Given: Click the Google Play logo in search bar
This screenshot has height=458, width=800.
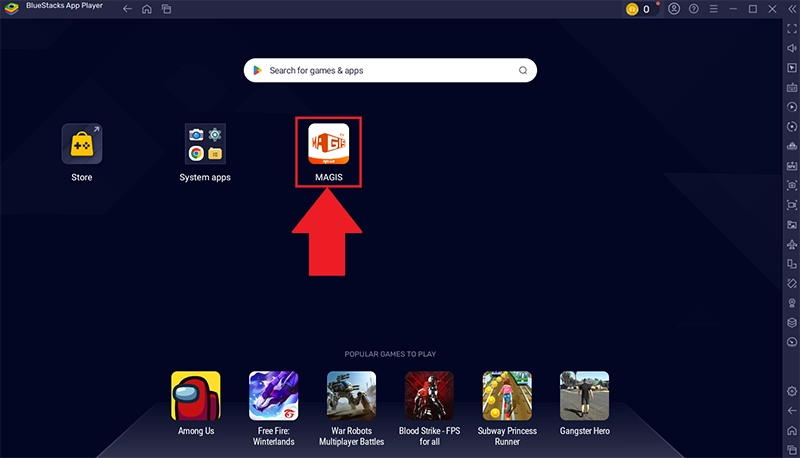Looking at the screenshot, I should 258,70.
